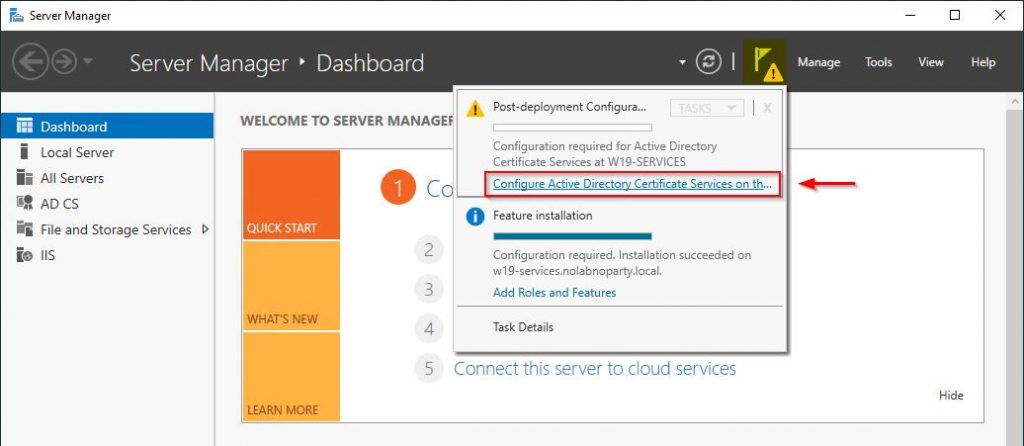1024x446 pixels.
Task: Click the IIS role icon
Action: [x=24, y=255]
